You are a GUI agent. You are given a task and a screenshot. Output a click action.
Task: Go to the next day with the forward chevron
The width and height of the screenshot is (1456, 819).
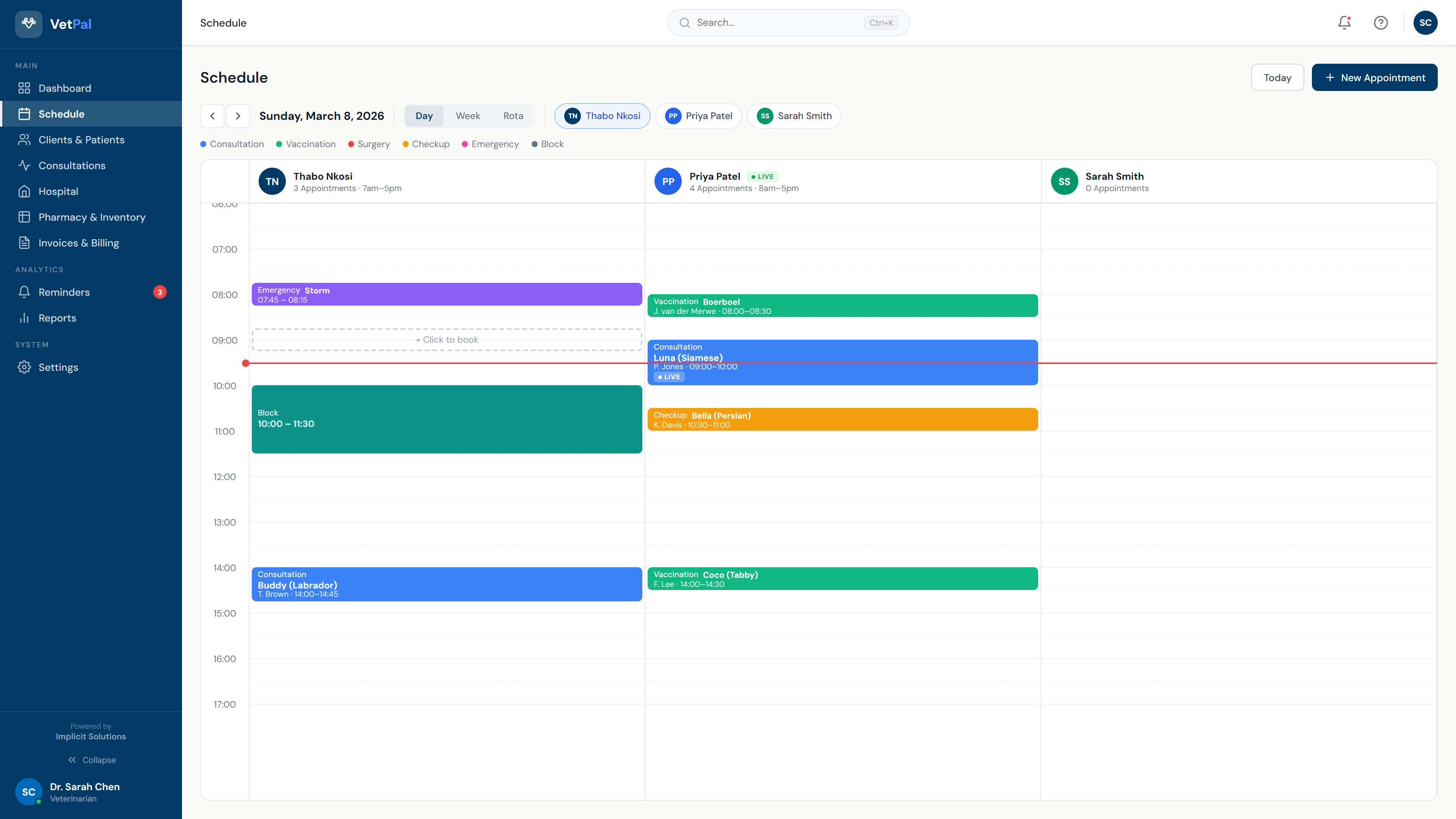[x=238, y=116]
